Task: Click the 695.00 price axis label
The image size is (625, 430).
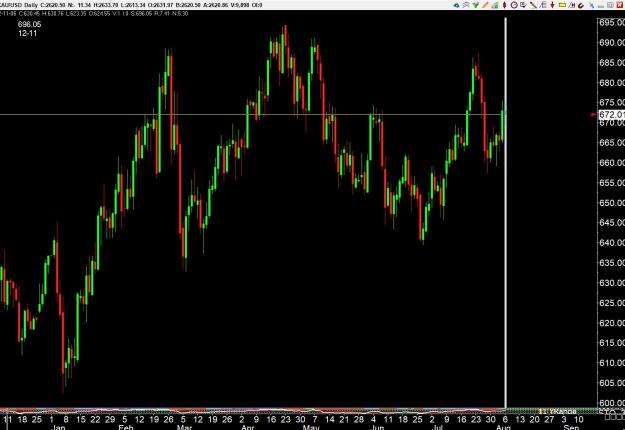Action: pos(612,22)
